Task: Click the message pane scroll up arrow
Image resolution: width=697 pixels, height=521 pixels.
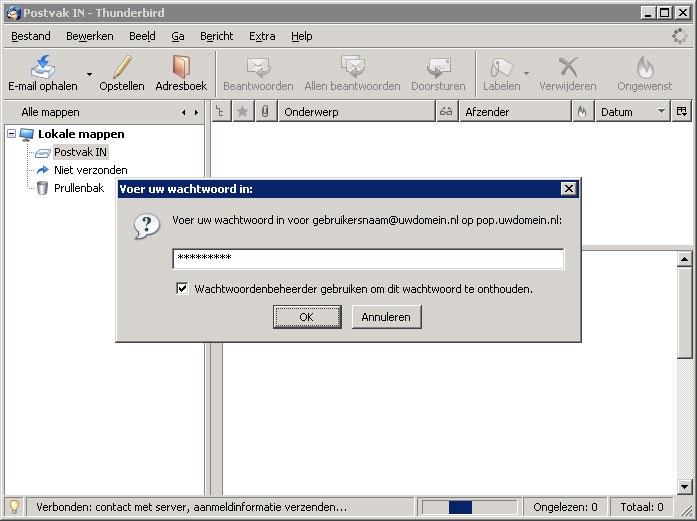Action: point(685,259)
